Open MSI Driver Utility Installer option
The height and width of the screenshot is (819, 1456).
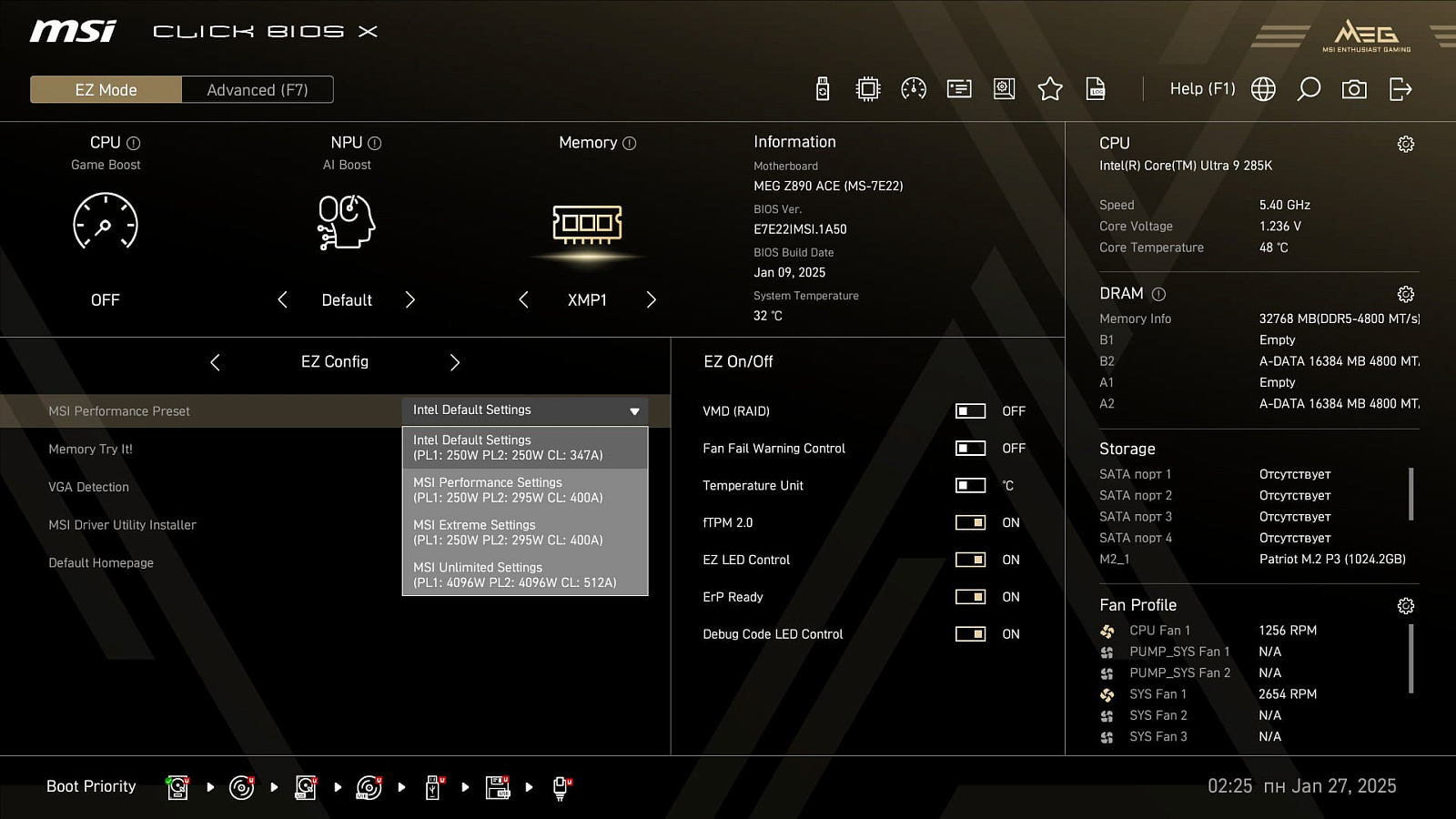(x=122, y=525)
